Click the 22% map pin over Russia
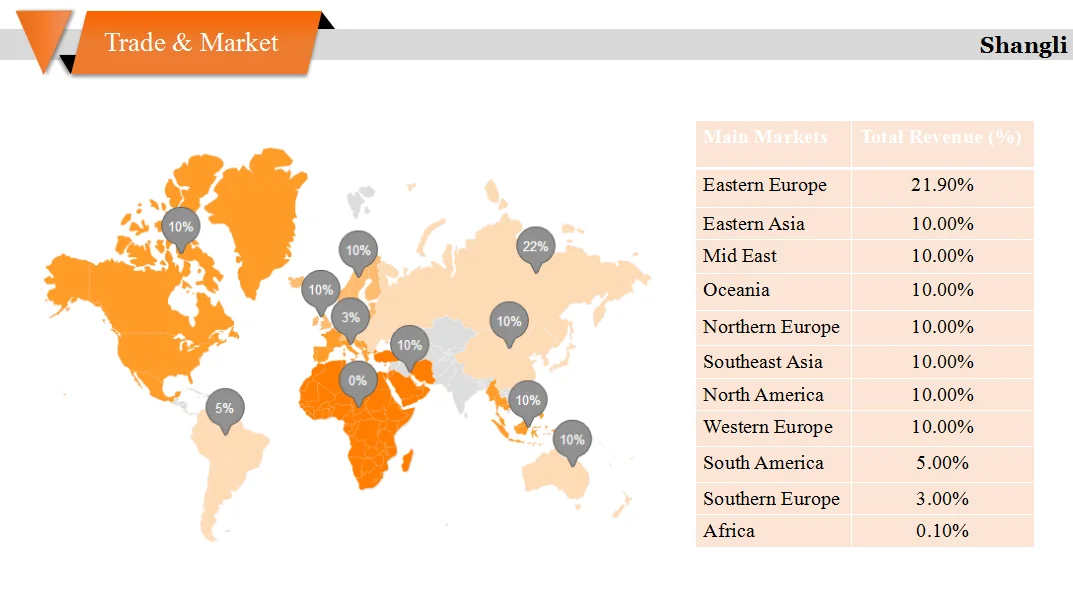Viewport: 1073px width, 591px height. 535,247
